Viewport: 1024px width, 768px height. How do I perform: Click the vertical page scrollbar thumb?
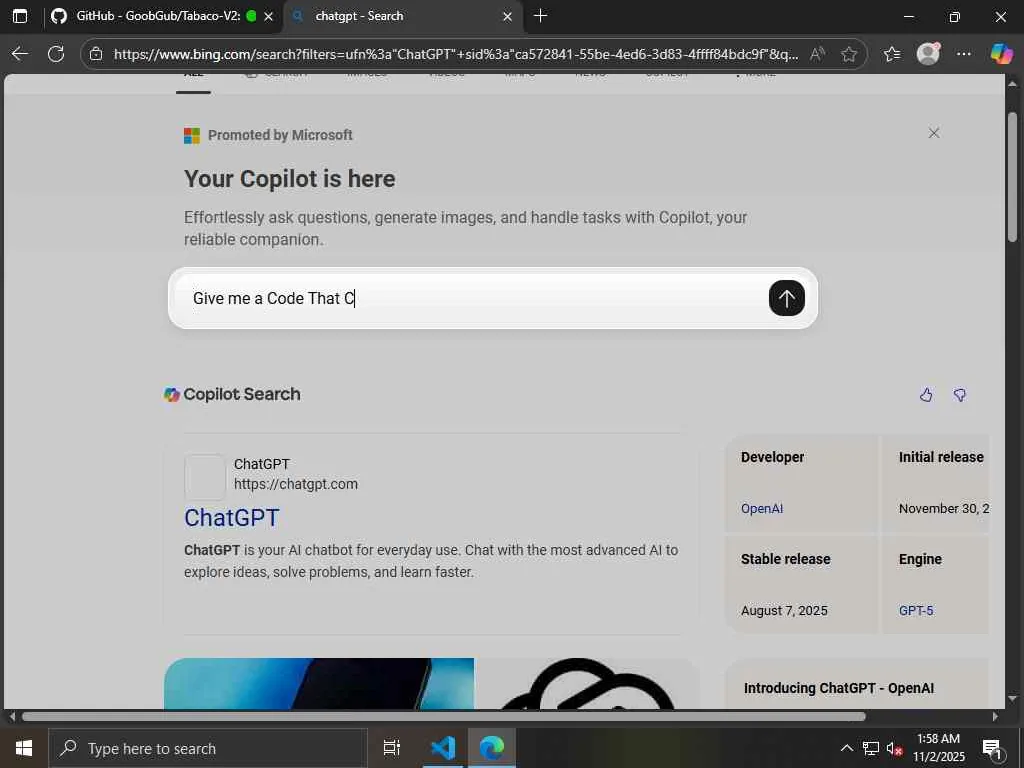point(1012,176)
